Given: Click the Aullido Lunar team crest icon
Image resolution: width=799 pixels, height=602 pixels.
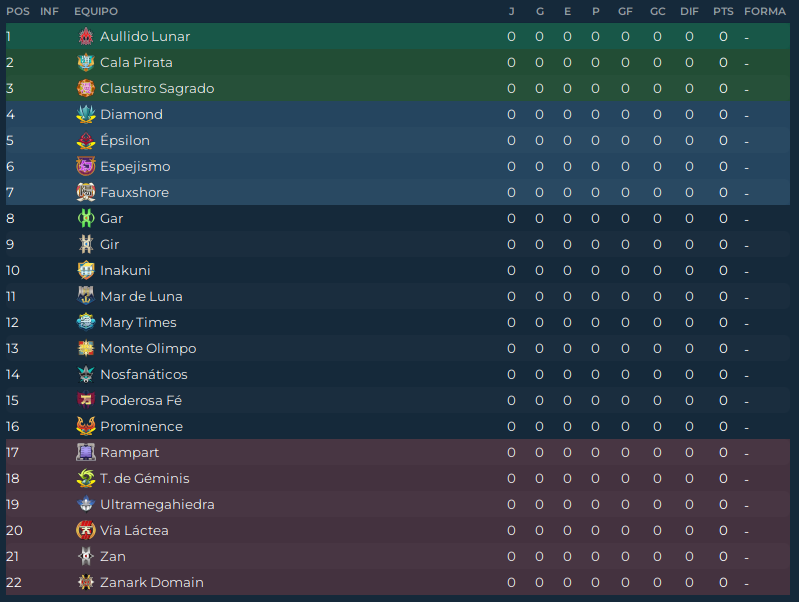Looking at the screenshot, I should (86, 37).
